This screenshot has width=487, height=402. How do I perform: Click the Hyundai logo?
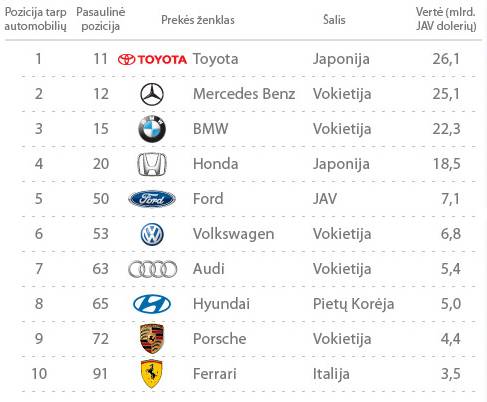click(x=152, y=304)
